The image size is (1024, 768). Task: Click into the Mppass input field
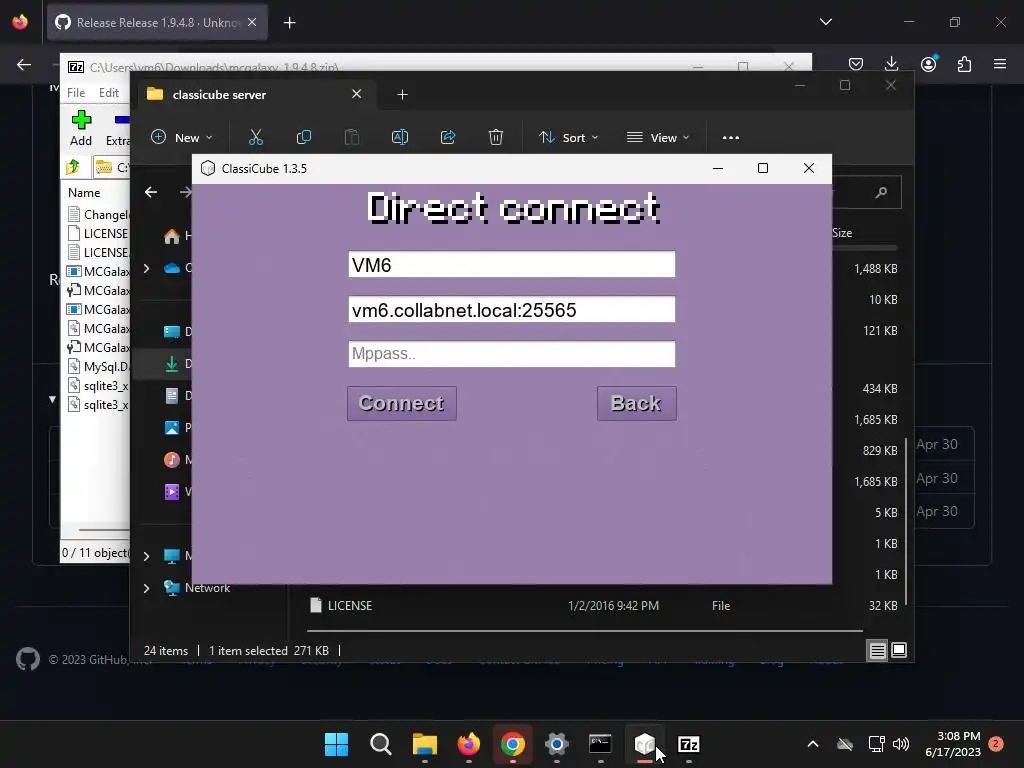(511, 354)
